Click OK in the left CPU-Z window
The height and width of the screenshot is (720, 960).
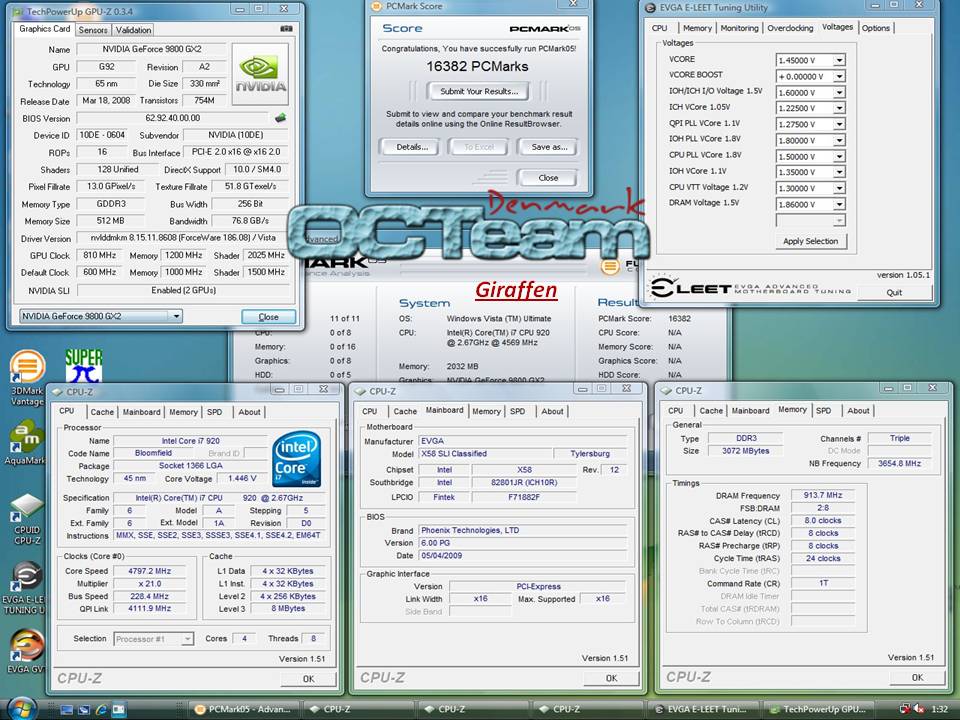[x=309, y=678]
